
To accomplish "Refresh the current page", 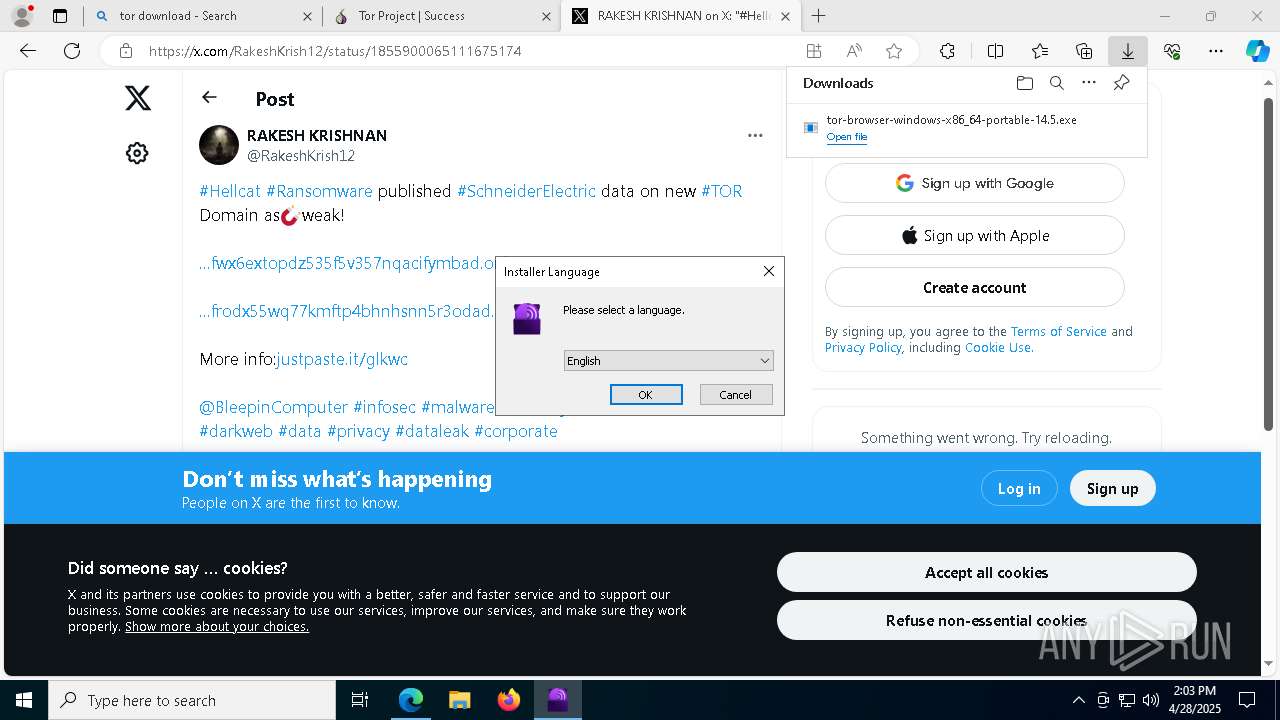I will [x=72, y=51].
